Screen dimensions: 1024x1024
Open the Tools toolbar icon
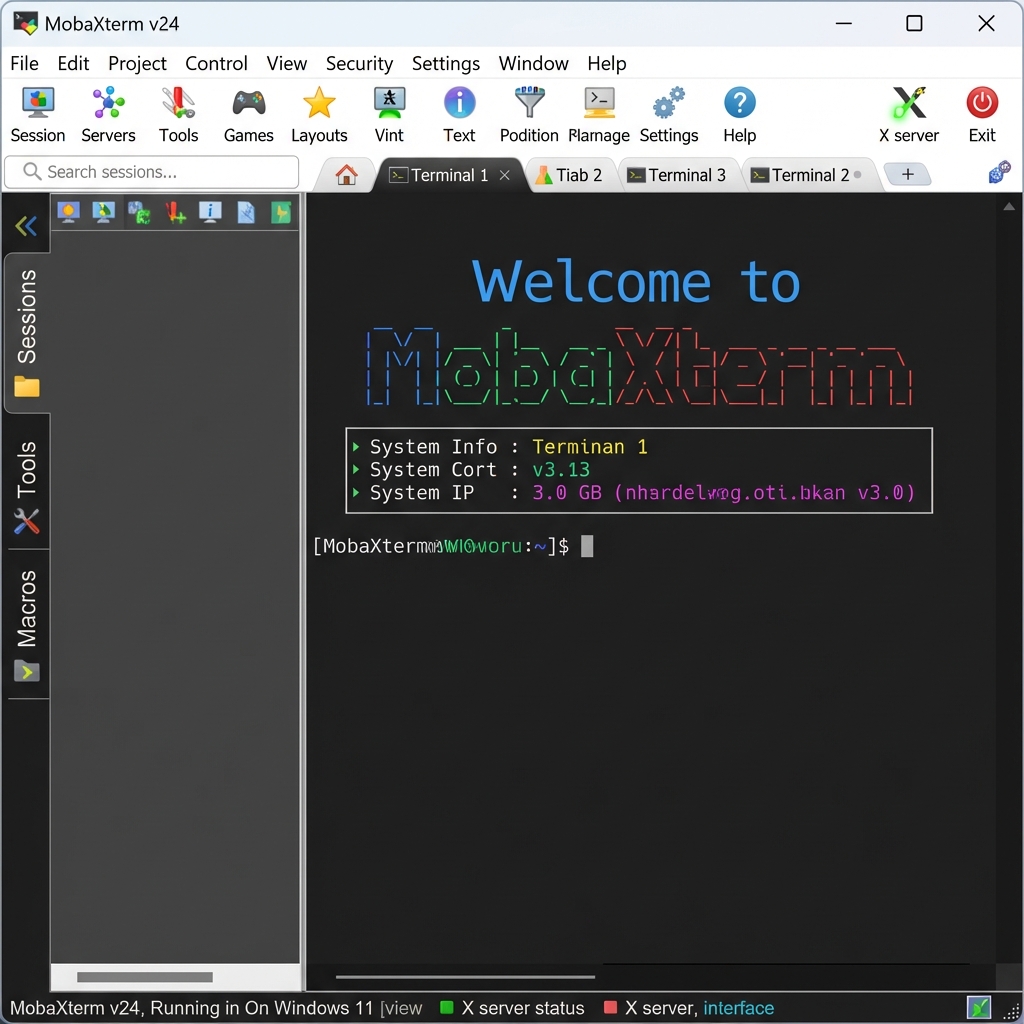pyautogui.click(x=178, y=112)
